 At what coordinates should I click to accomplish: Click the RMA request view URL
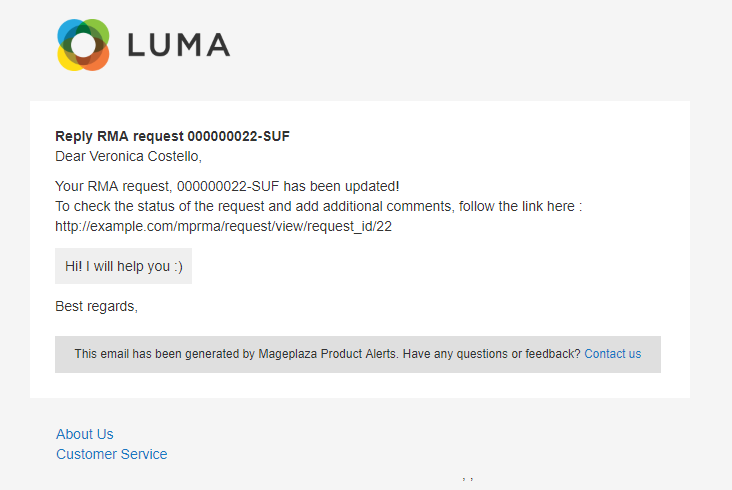tap(223, 226)
